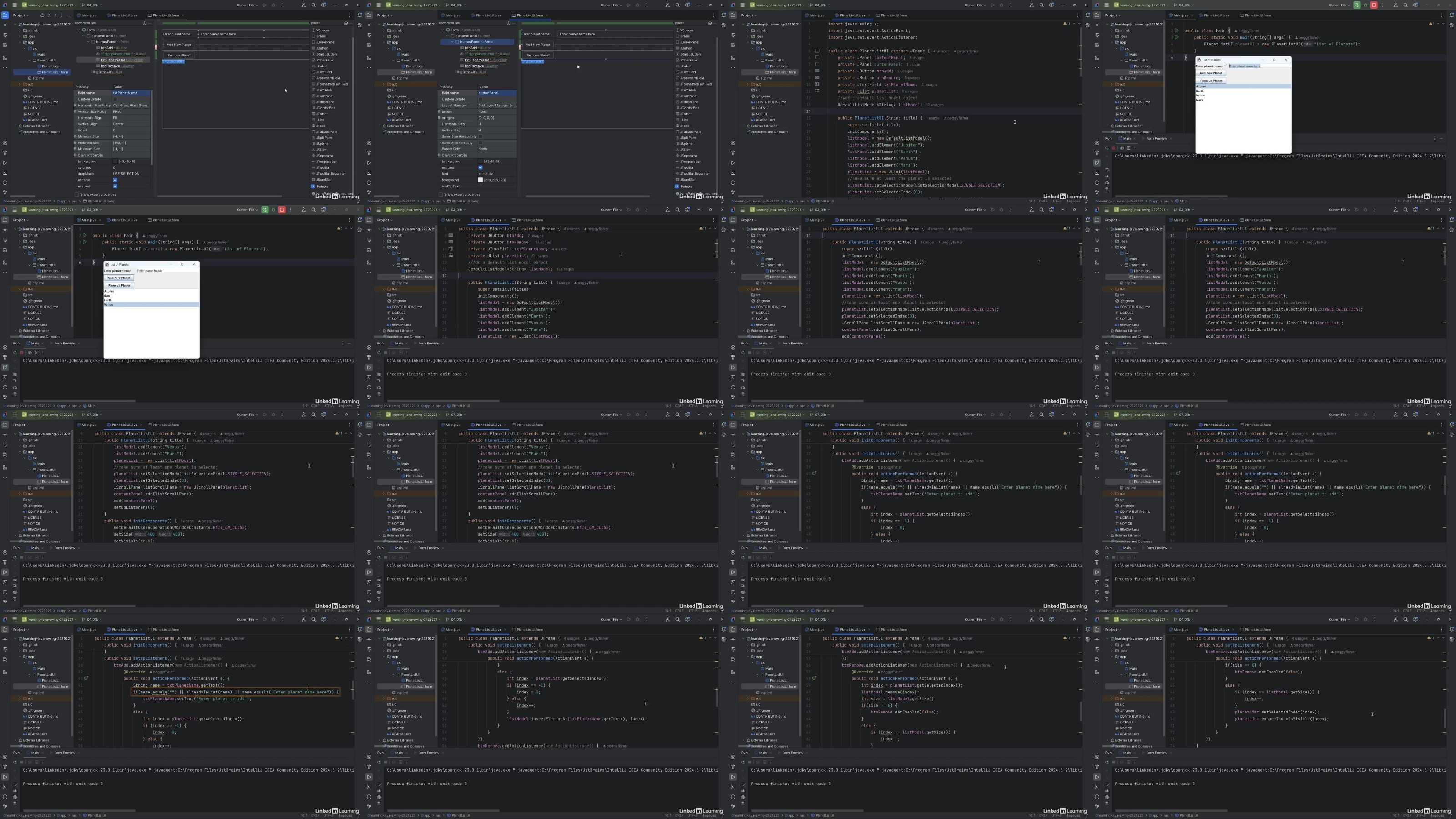Click Expand All icon in Project panel header
The image size is (1456, 819).
49,15
